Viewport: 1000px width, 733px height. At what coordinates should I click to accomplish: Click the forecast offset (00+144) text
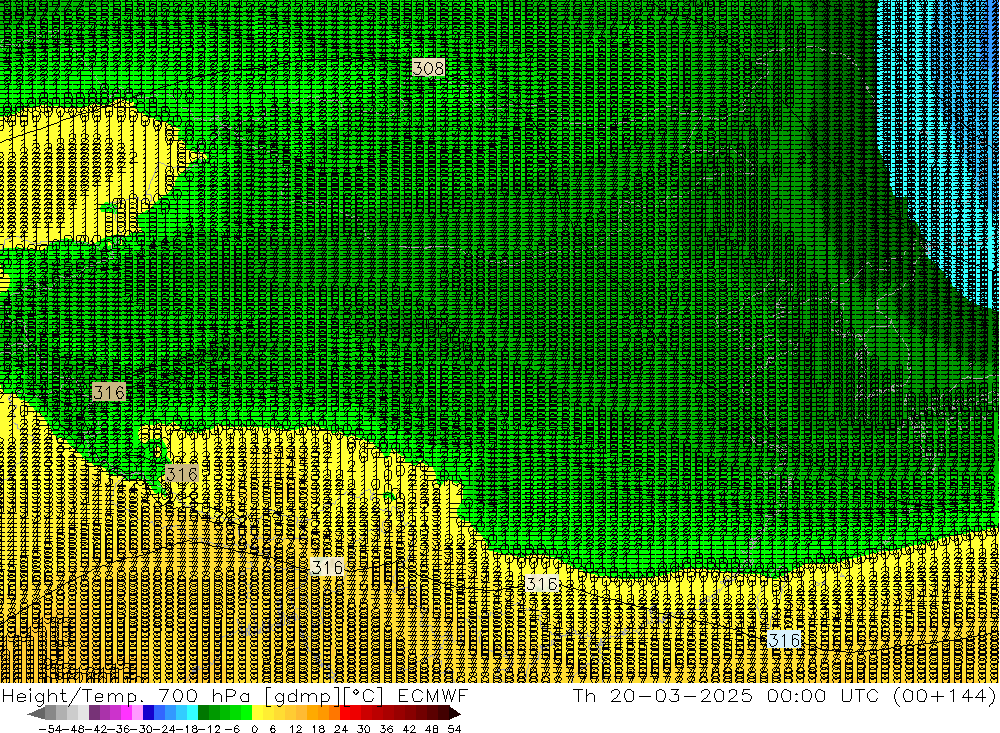(x=945, y=695)
